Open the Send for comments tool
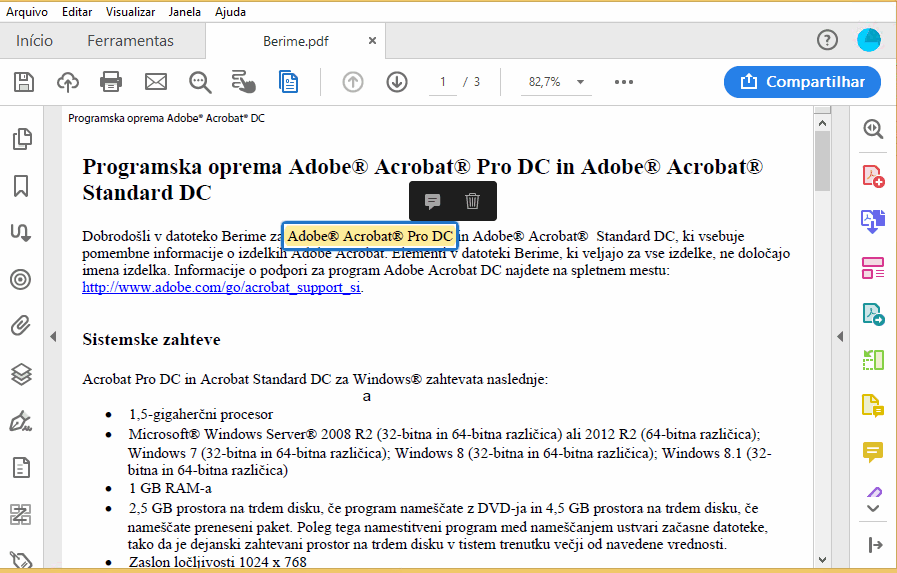Image resolution: width=897 pixels, height=573 pixels. point(873,405)
